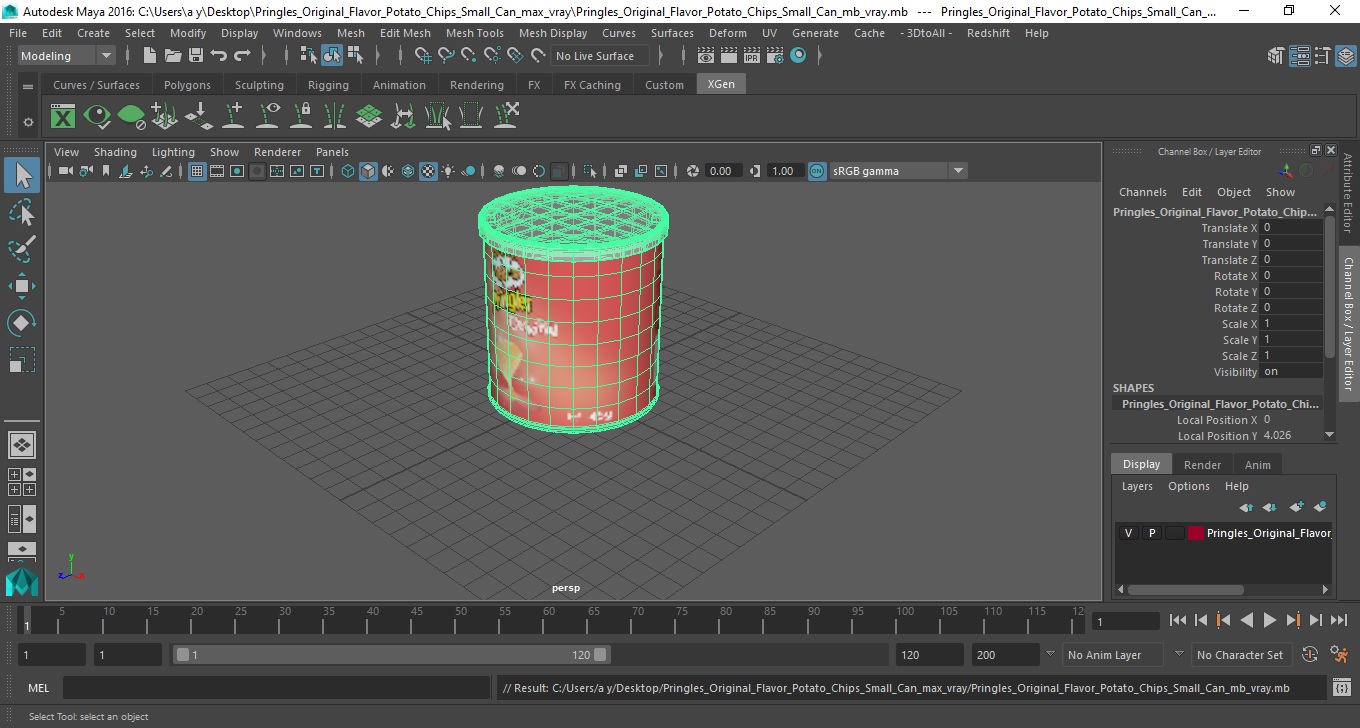Open the shelf options gear icon

tap(28, 122)
